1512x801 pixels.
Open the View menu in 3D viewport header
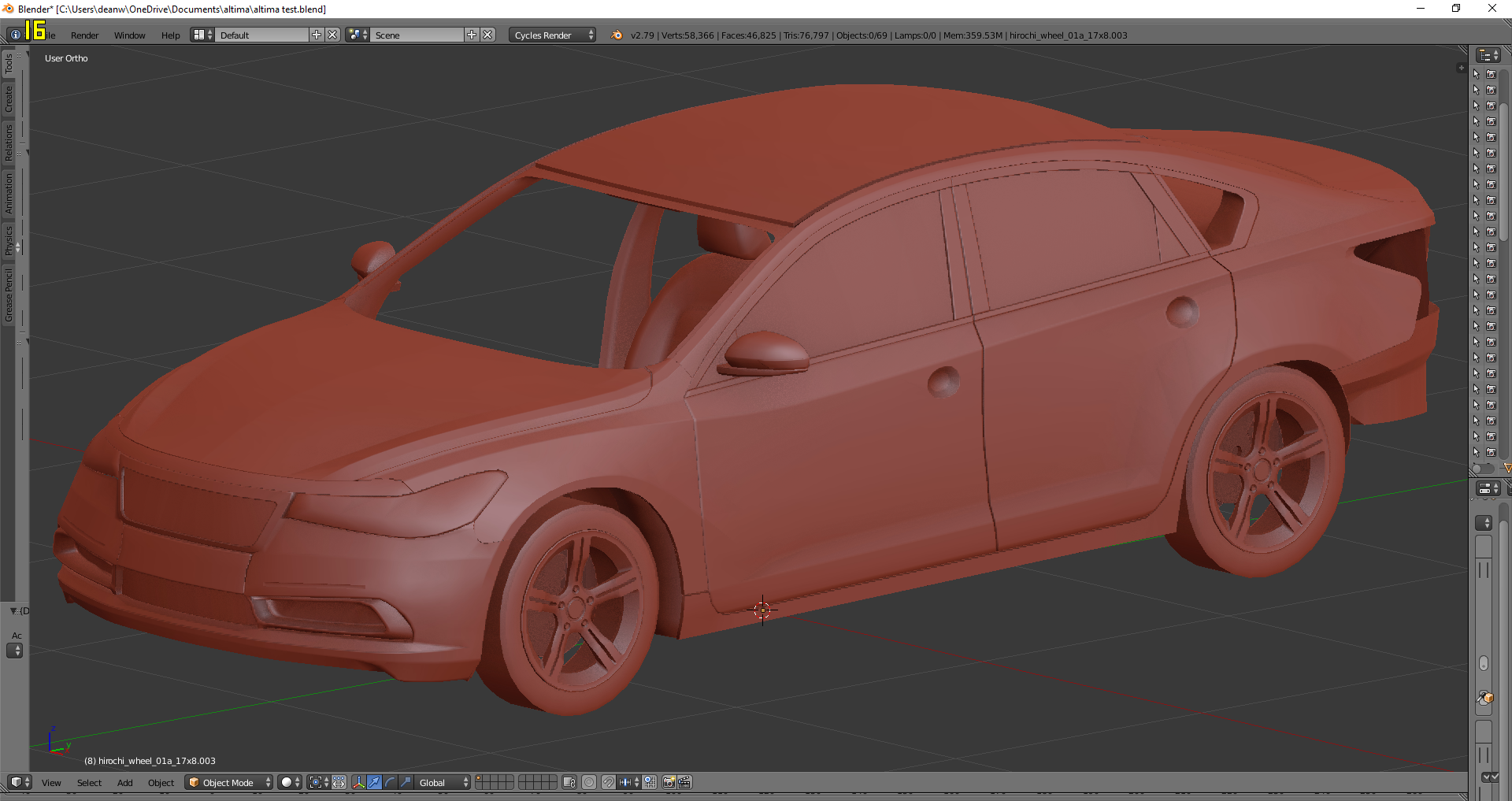(x=51, y=783)
